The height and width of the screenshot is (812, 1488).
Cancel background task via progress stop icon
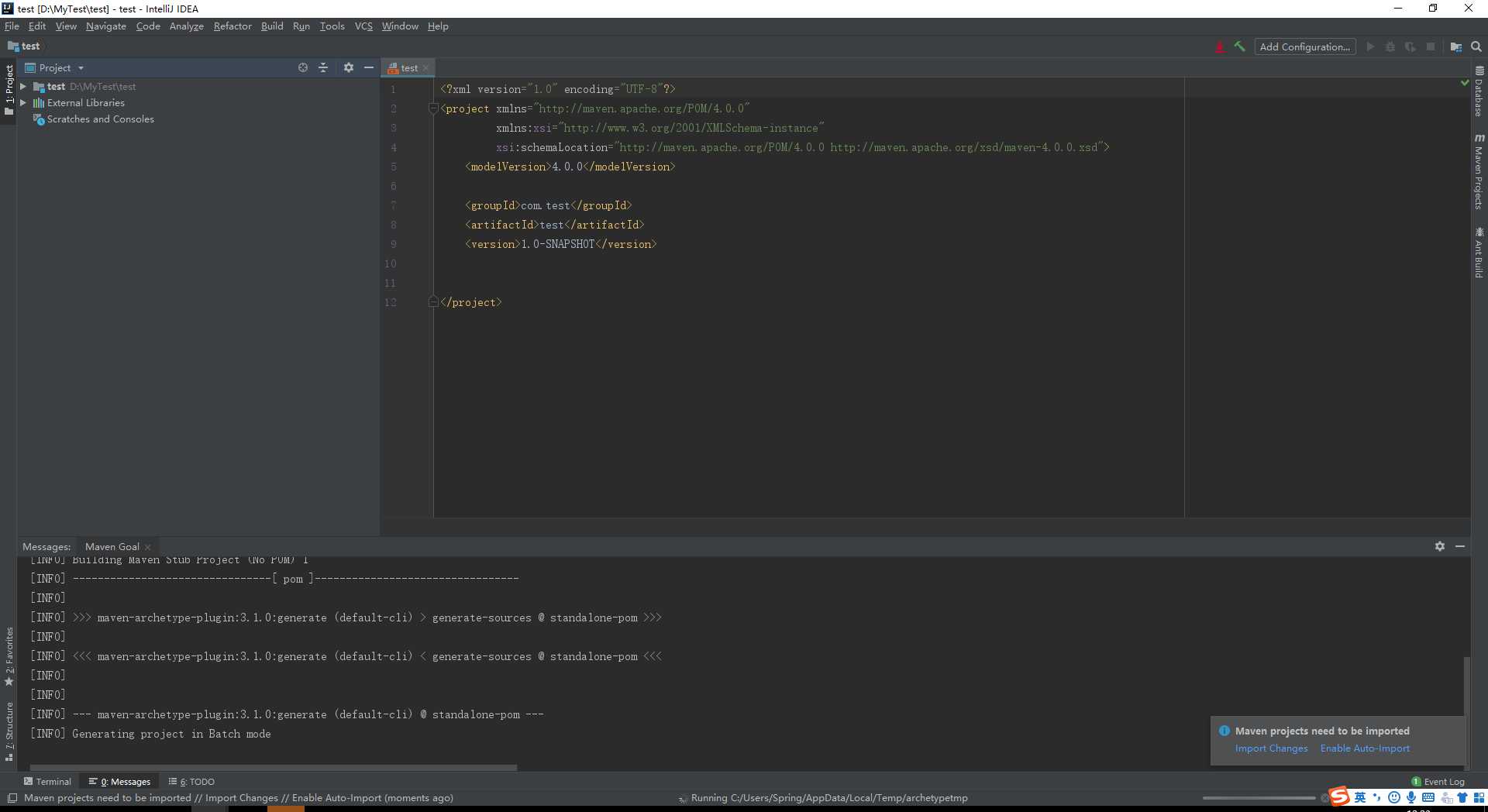[x=1324, y=798]
